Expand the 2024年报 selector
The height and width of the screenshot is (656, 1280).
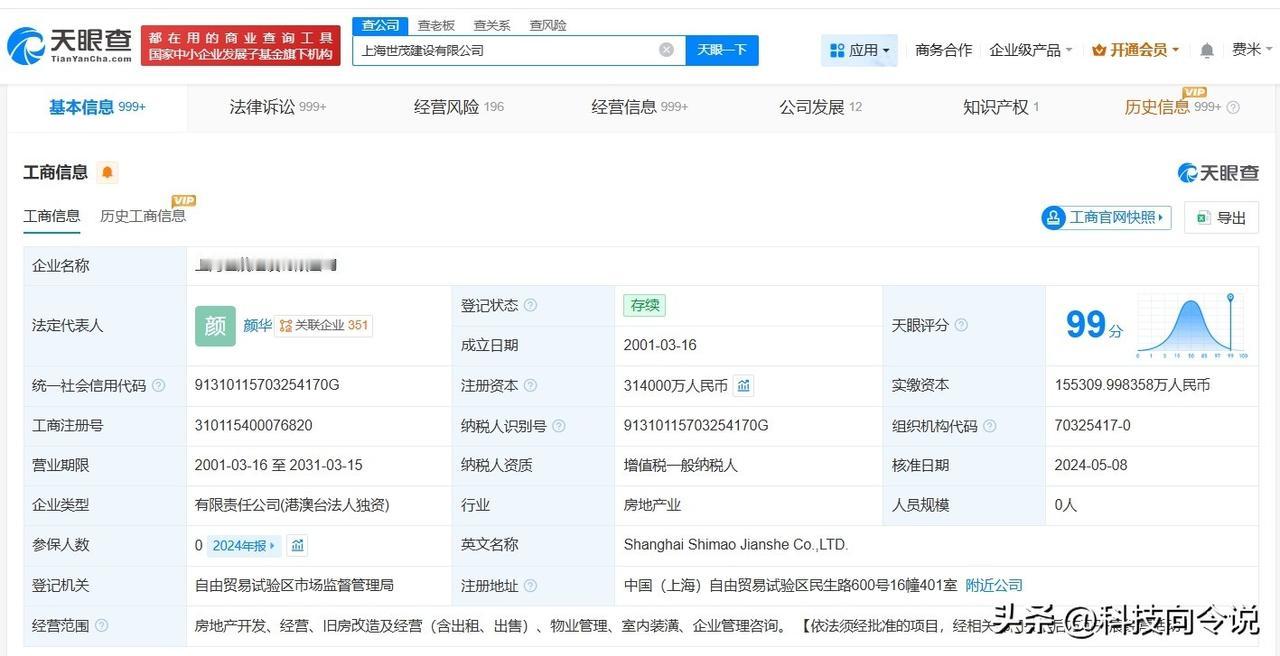coord(245,545)
